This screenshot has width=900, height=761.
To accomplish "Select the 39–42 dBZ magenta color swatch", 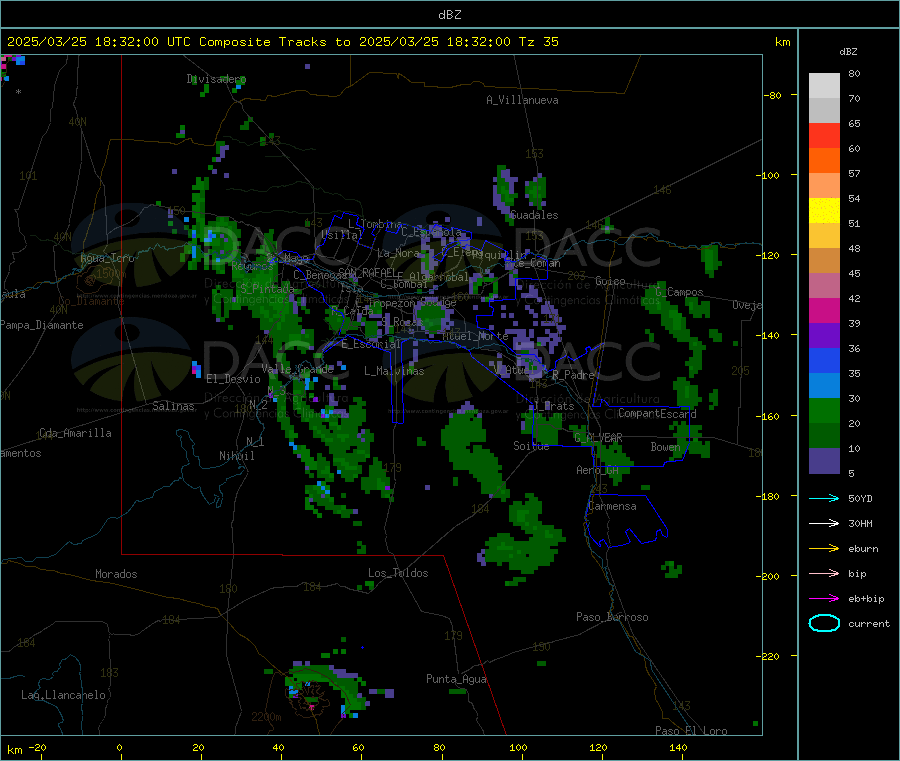I will [x=824, y=310].
